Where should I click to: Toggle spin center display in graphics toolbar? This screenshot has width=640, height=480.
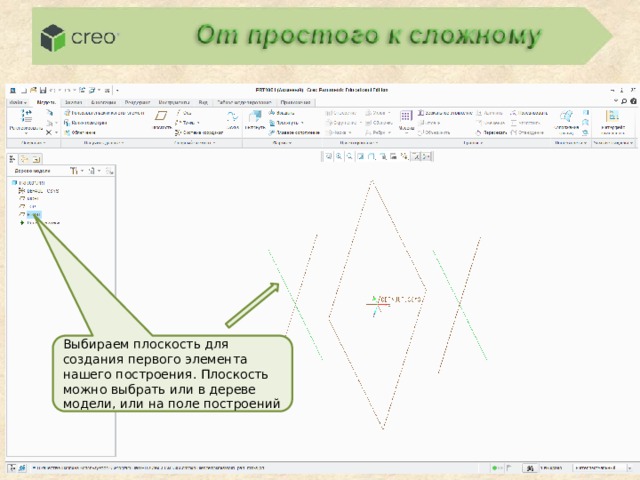pyautogui.click(x=427, y=156)
